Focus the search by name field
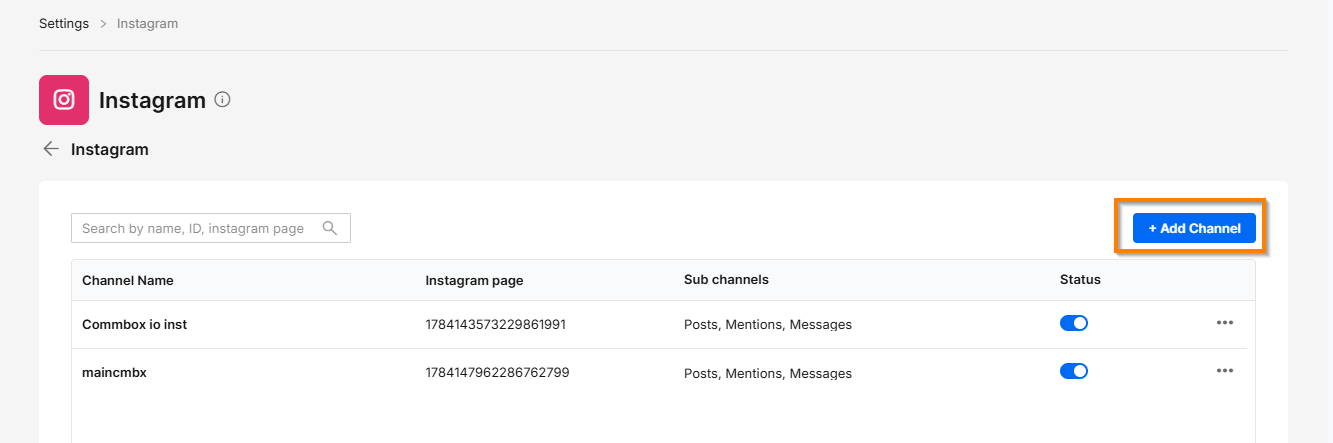 211,228
